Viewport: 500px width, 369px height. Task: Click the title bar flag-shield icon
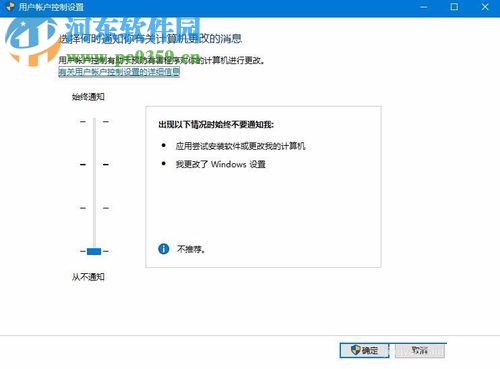(10, 7)
